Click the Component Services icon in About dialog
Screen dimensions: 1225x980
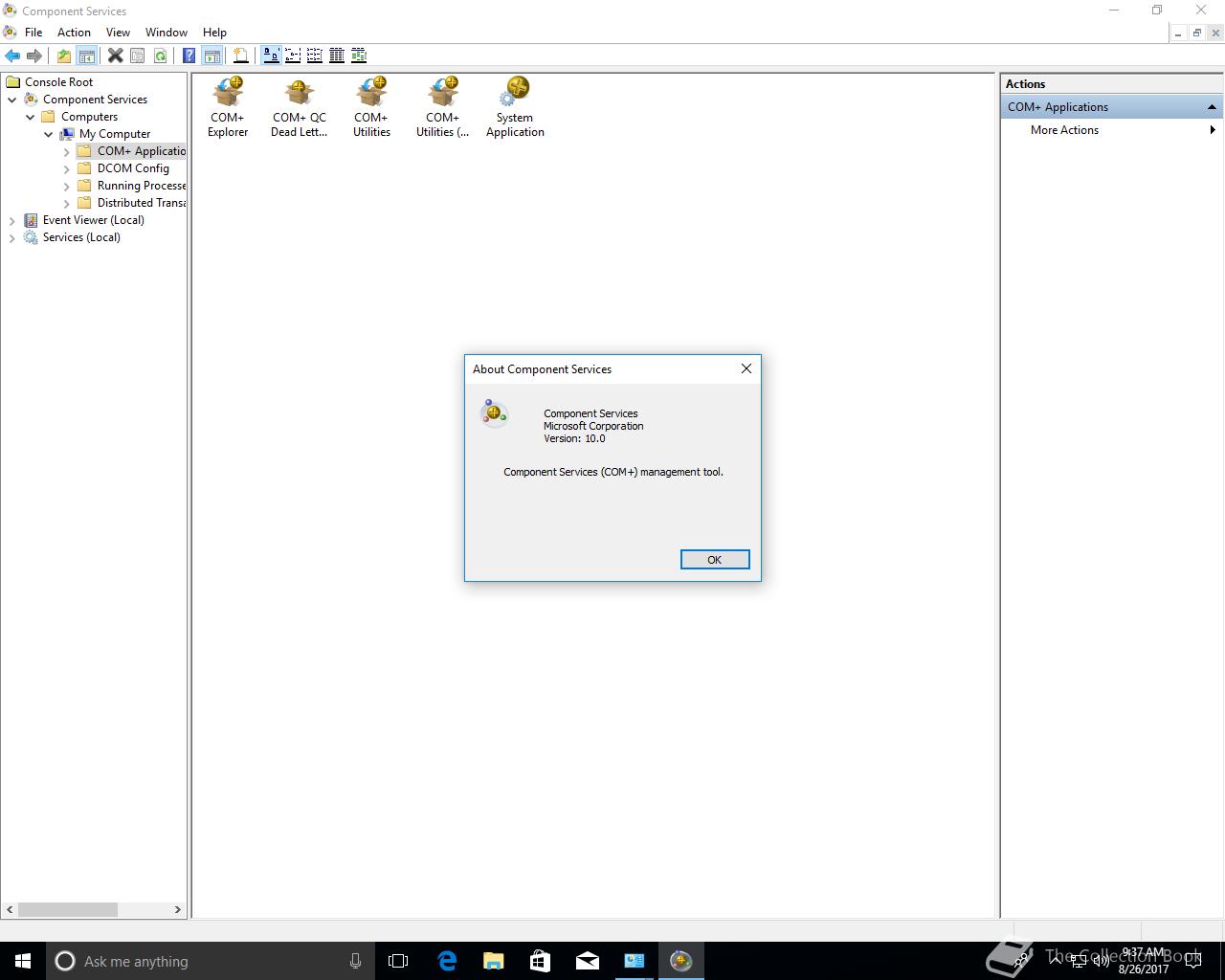click(494, 413)
